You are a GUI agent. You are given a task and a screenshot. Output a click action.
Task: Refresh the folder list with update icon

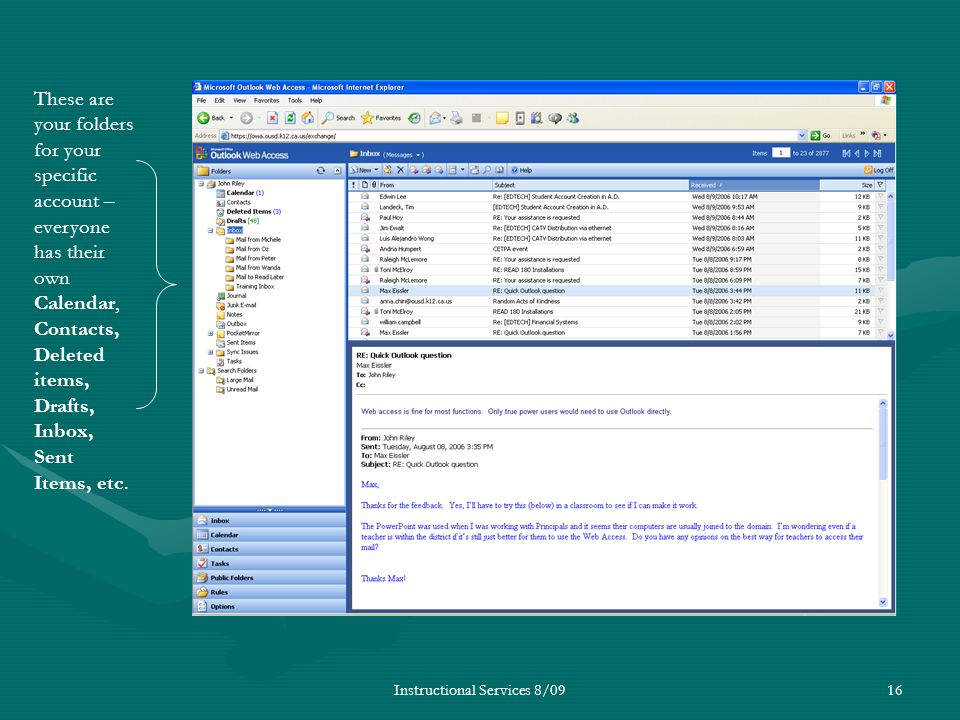click(x=320, y=171)
